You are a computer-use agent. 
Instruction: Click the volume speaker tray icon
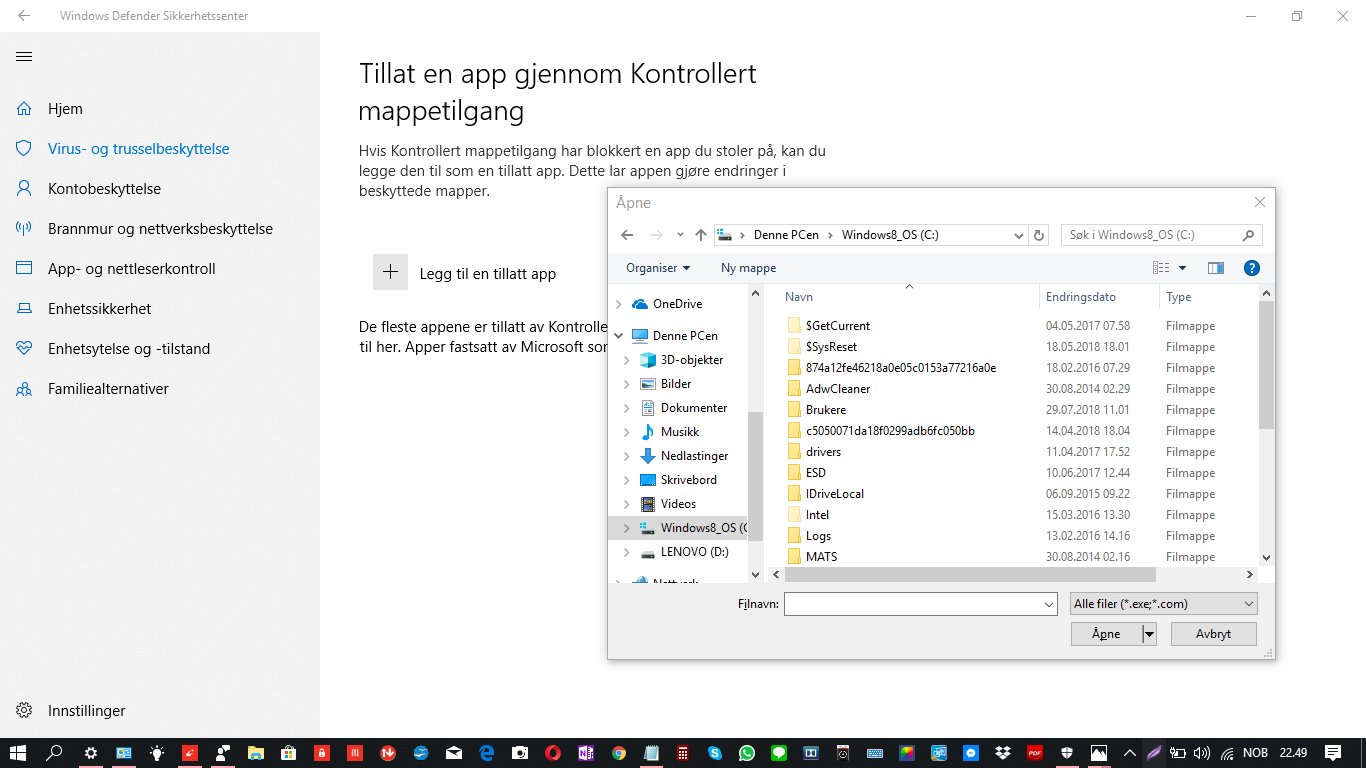pyautogui.click(x=1201, y=753)
